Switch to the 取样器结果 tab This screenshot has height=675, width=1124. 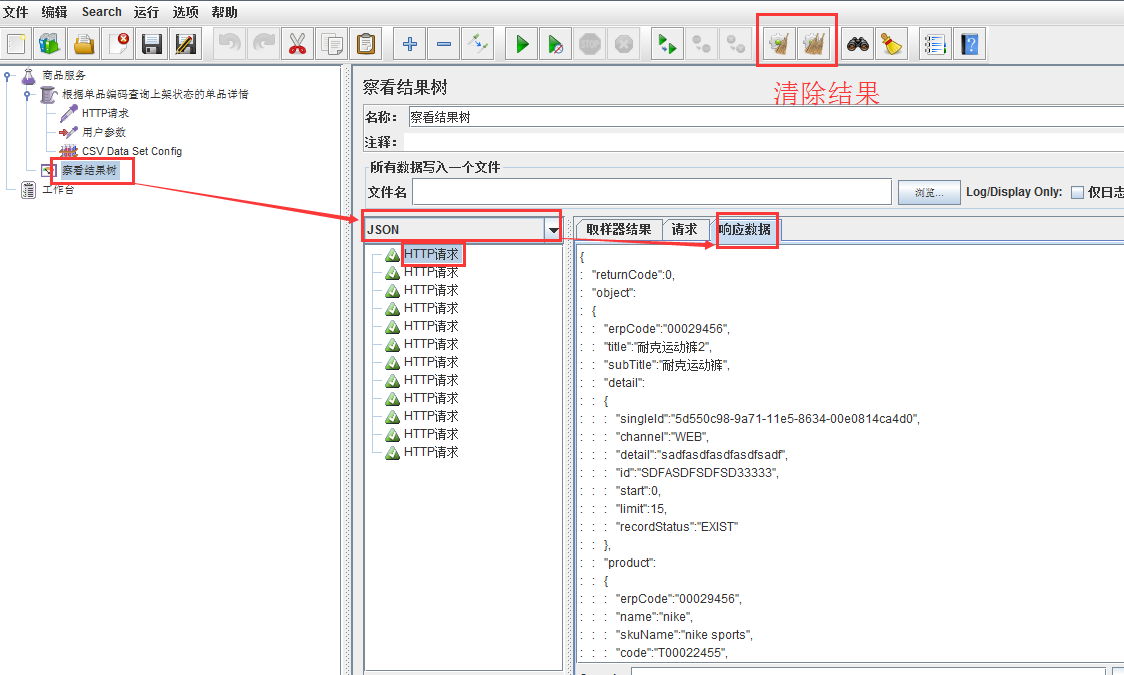click(618, 230)
